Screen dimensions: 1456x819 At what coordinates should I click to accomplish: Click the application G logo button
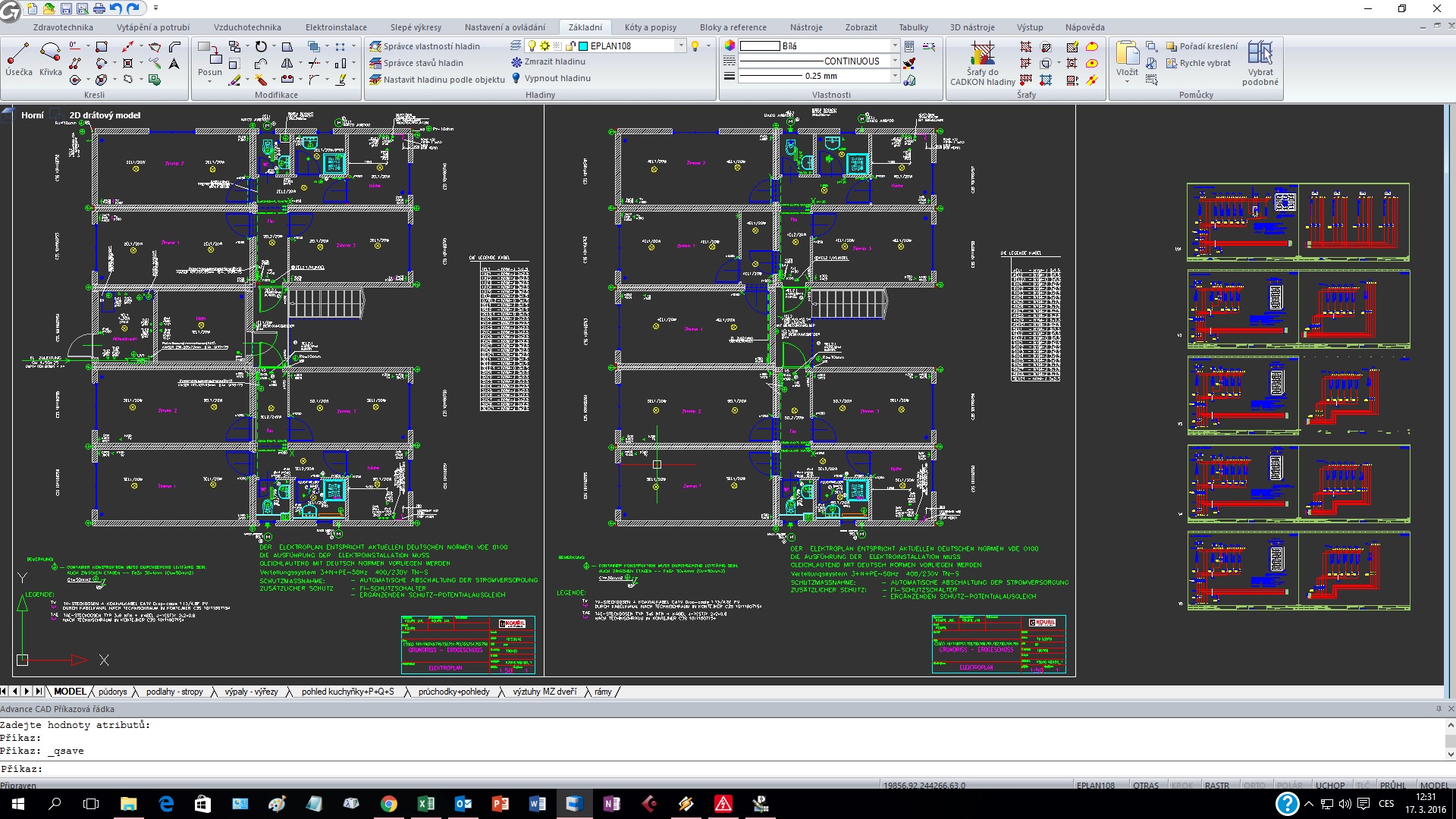click(11, 11)
